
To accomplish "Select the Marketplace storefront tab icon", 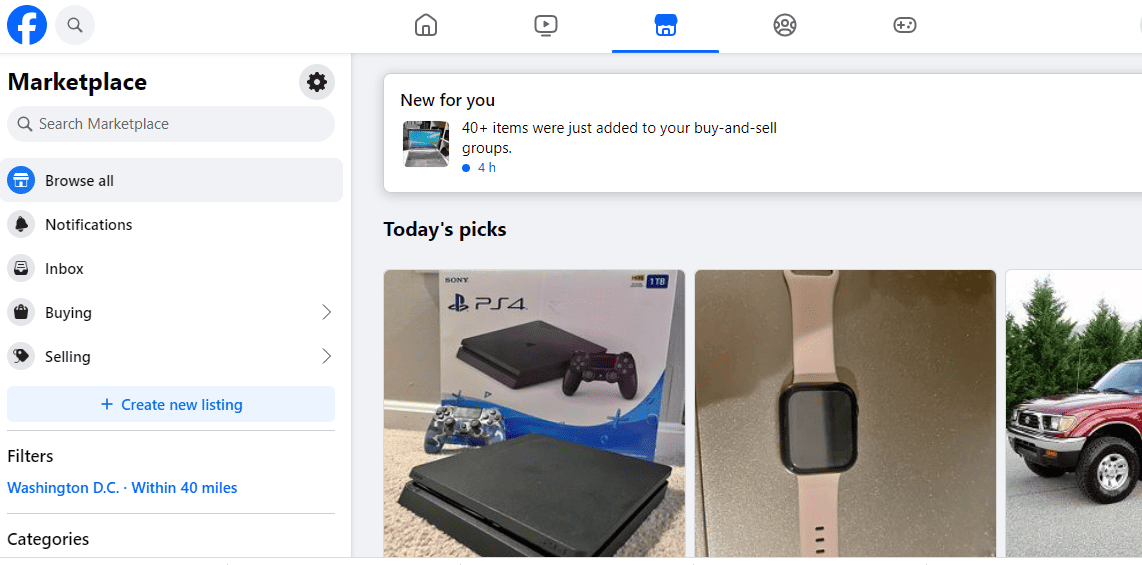I will point(665,26).
